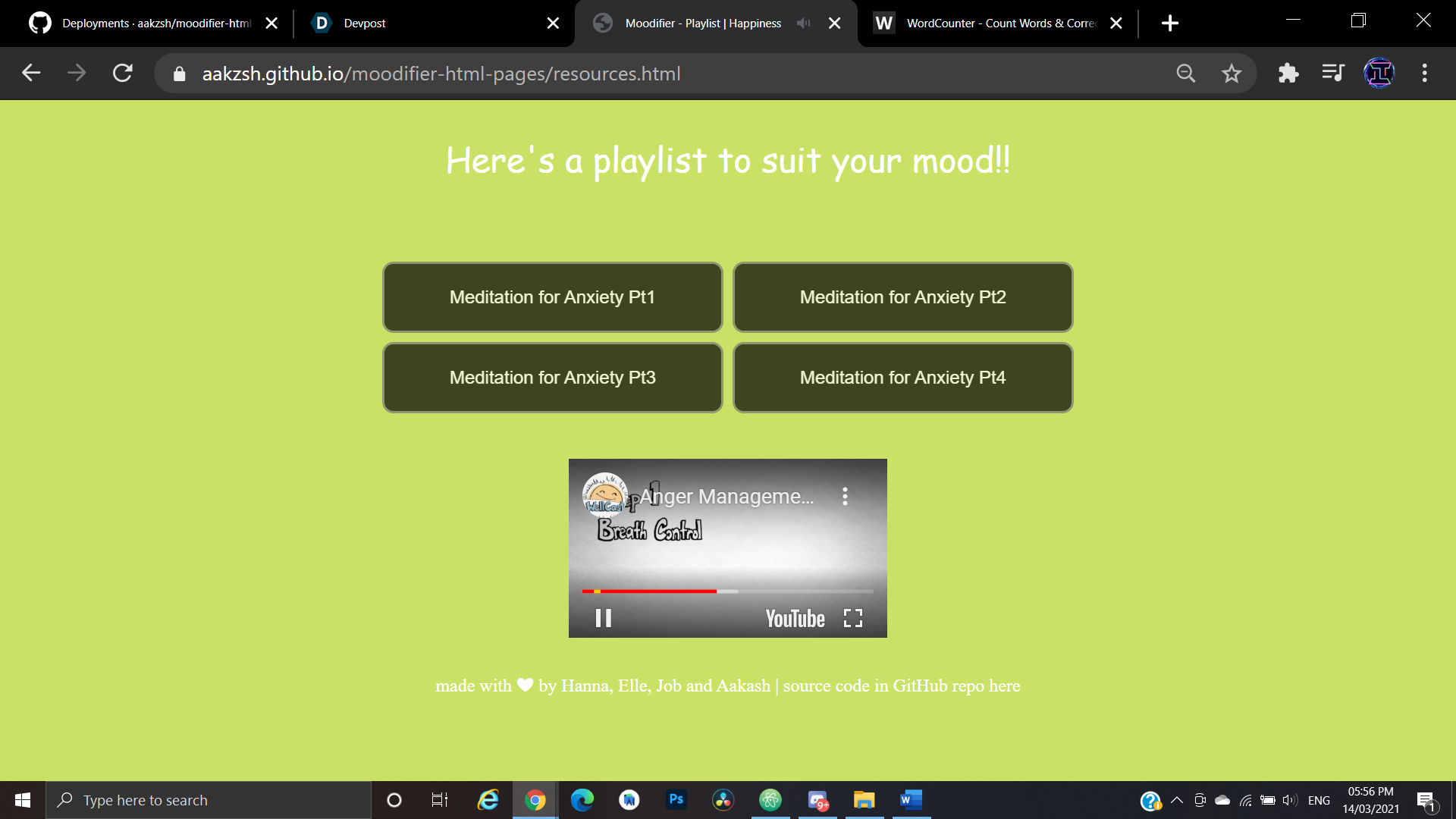Screen dimensions: 1456x819
Task: Click the YouTube logo in player
Action: (795, 619)
